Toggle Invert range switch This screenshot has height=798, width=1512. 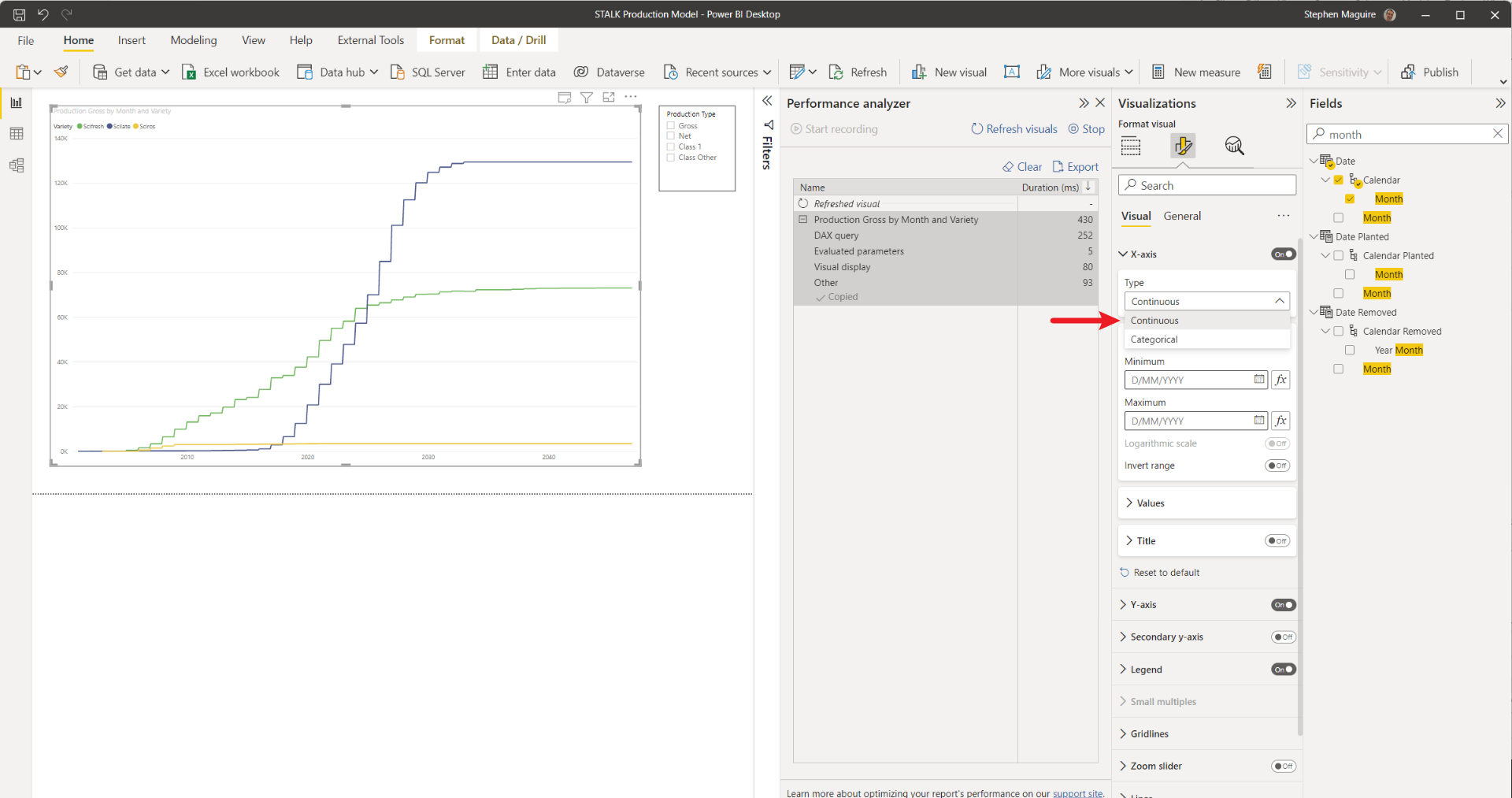[1277, 466]
